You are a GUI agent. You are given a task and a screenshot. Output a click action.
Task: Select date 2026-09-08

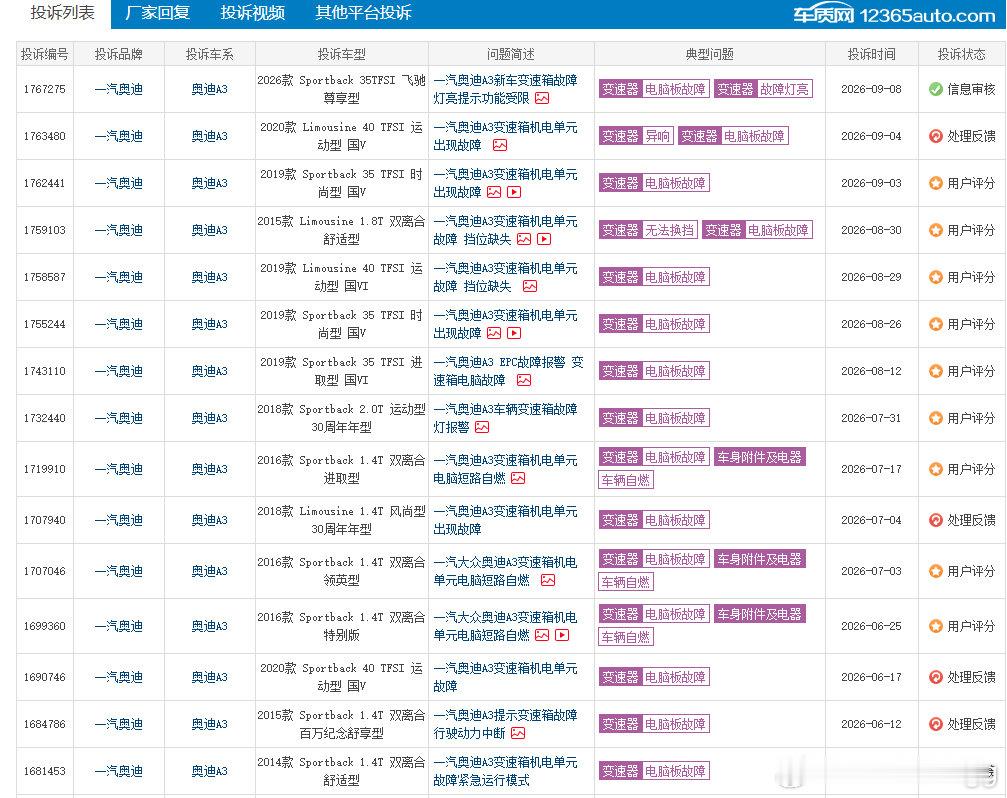click(871, 89)
